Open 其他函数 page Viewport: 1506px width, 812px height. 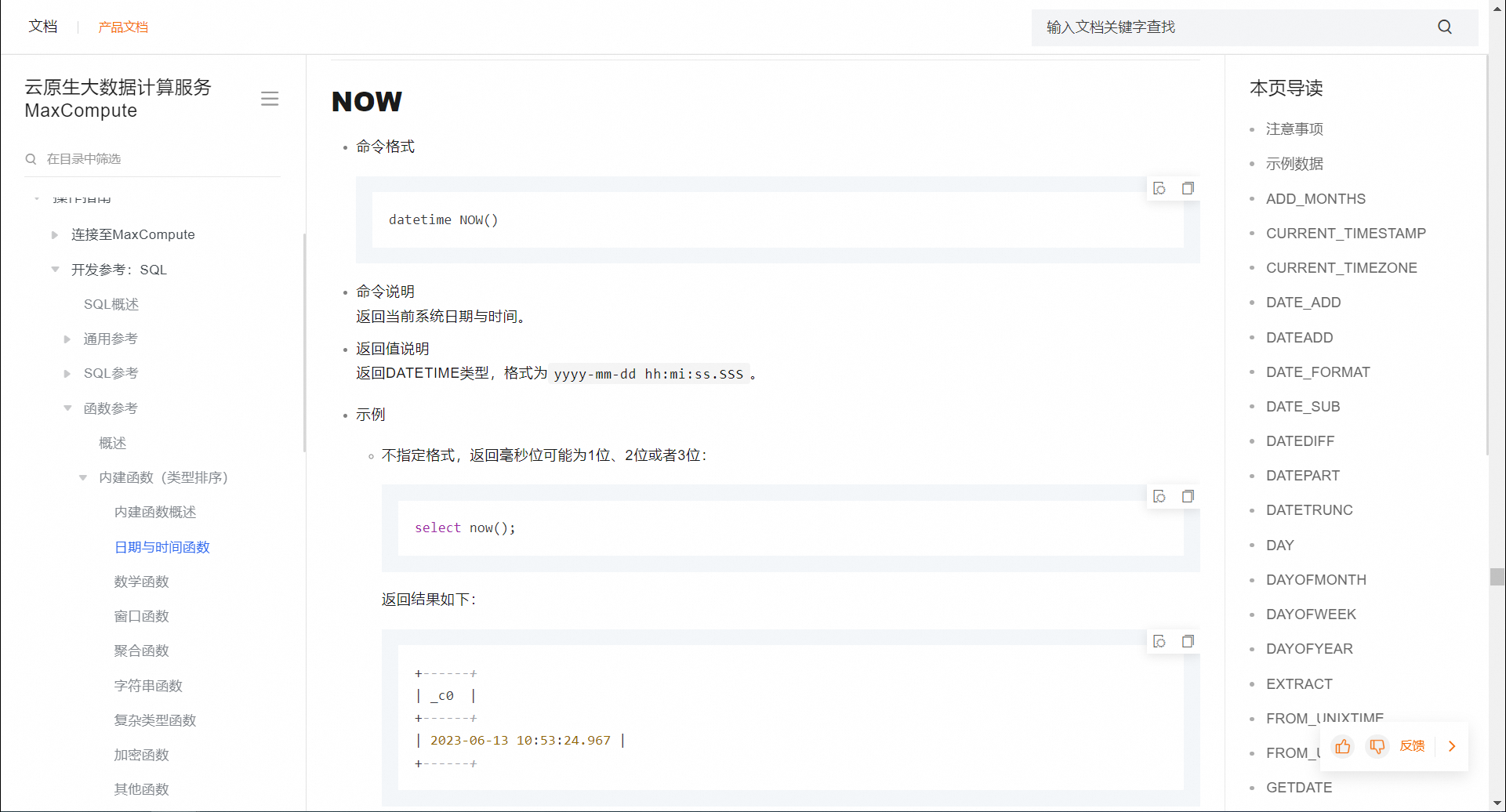tap(141, 789)
